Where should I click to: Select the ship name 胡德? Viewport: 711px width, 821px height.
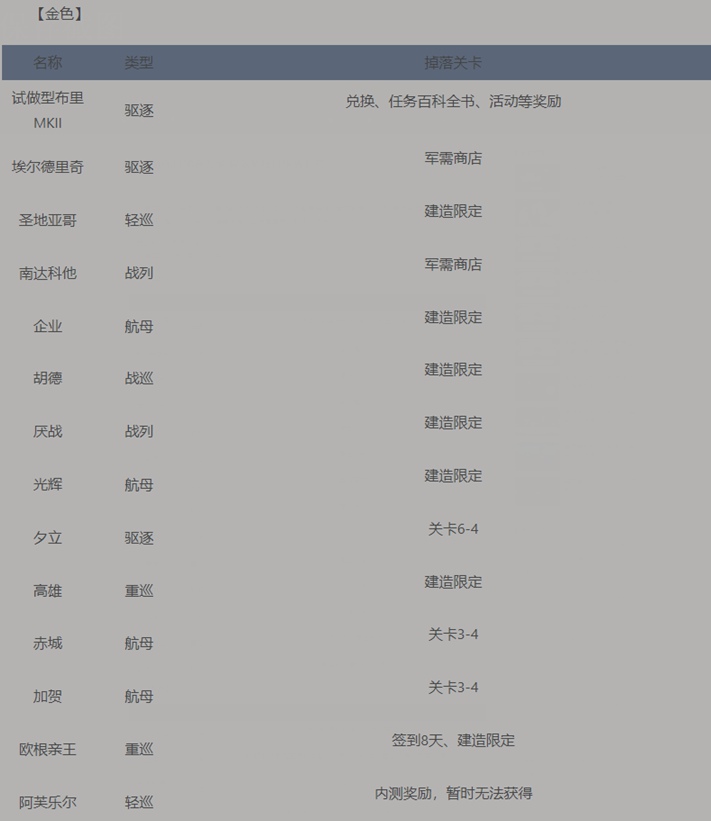pyautogui.click(x=48, y=378)
